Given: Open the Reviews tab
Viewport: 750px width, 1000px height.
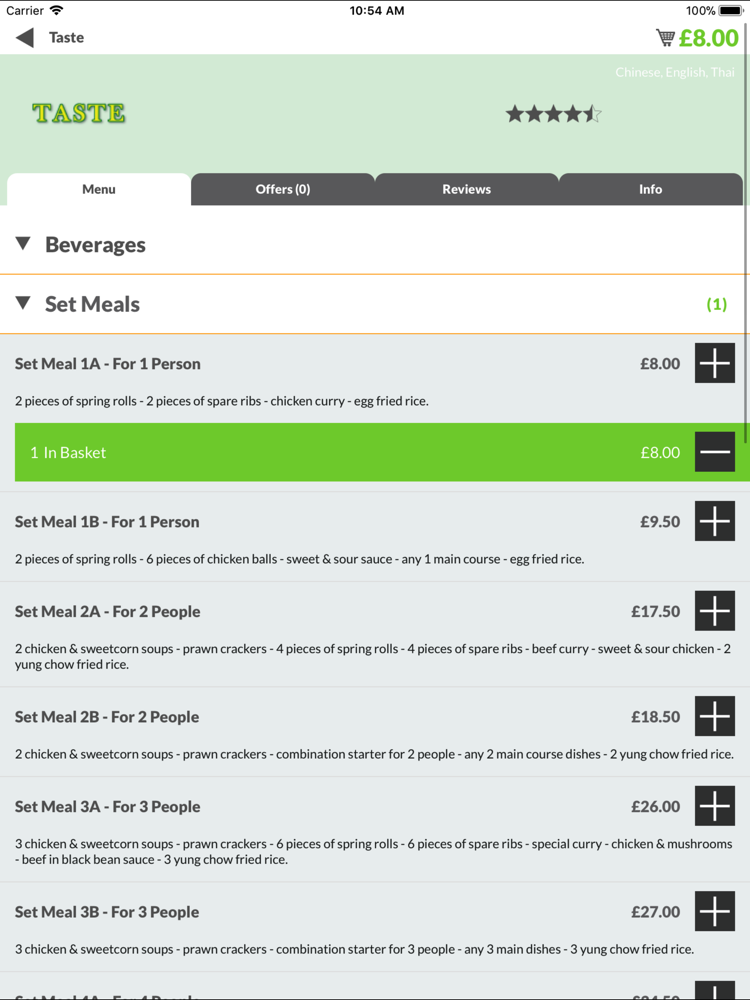Looking at the screenshot, I should 467,189.
